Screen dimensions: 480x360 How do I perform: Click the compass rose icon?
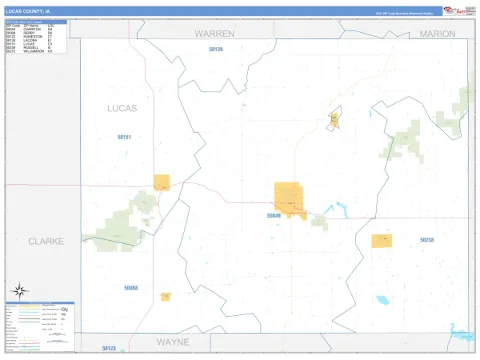[x=20, y=291]
